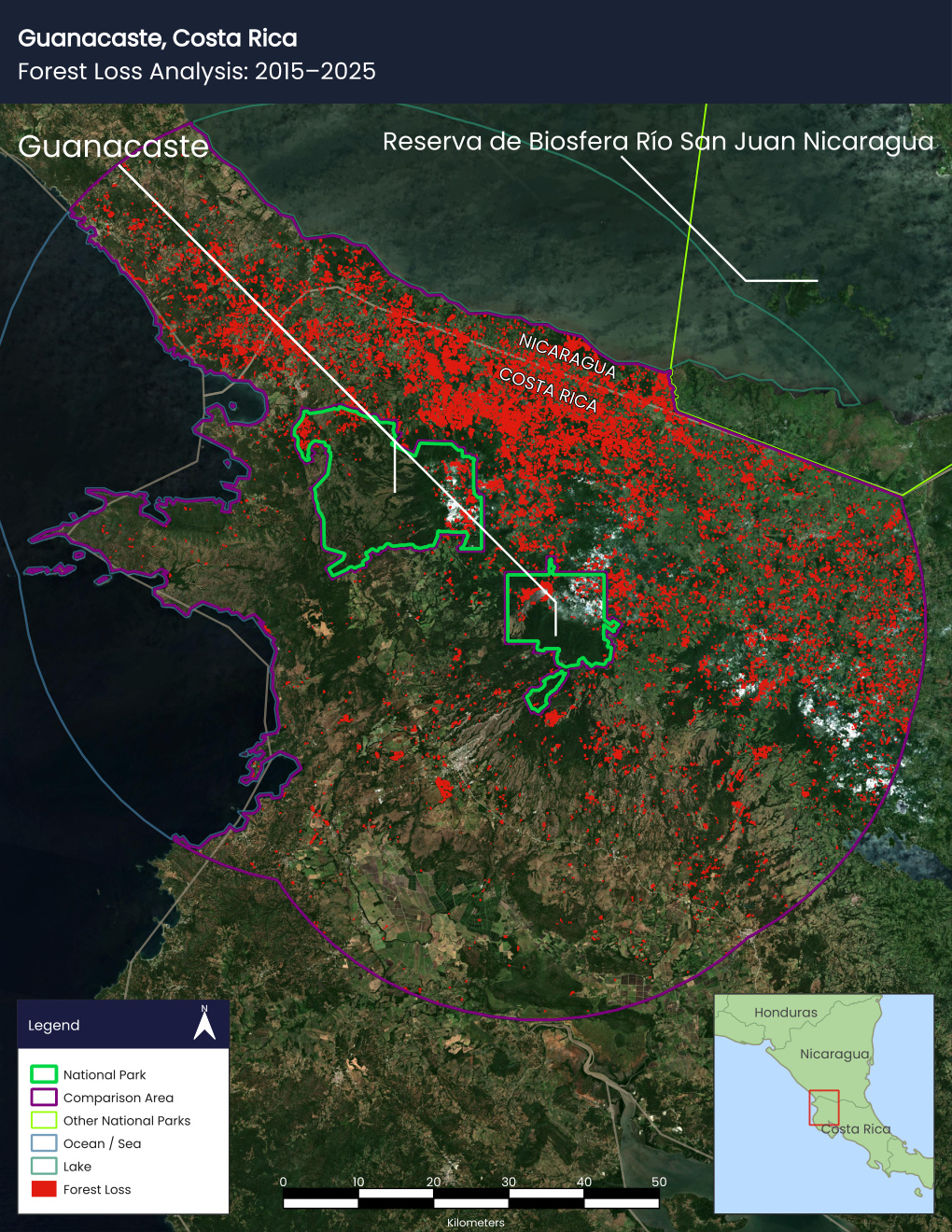Click the 50 mark on scale bar
The height and width of the screenshot is (1232, 952).
(659, 1182)
